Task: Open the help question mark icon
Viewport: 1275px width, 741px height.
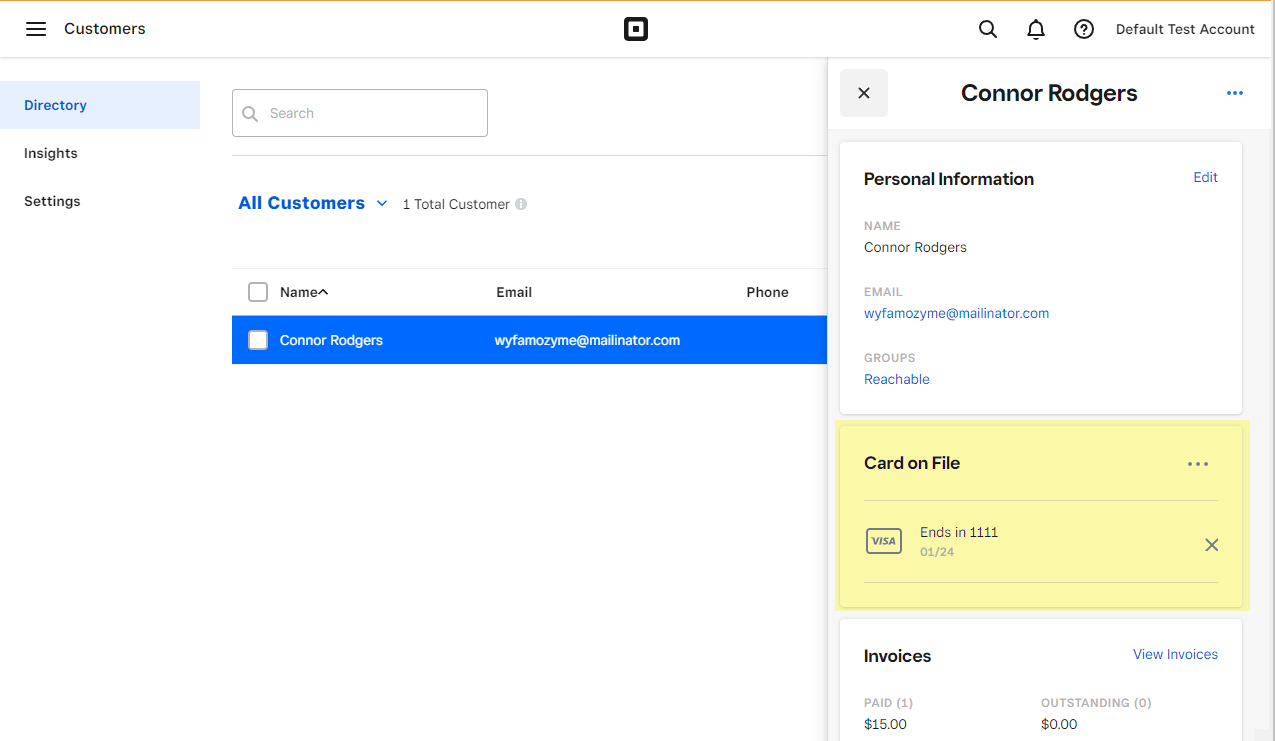Action: tap(1084, 29)
